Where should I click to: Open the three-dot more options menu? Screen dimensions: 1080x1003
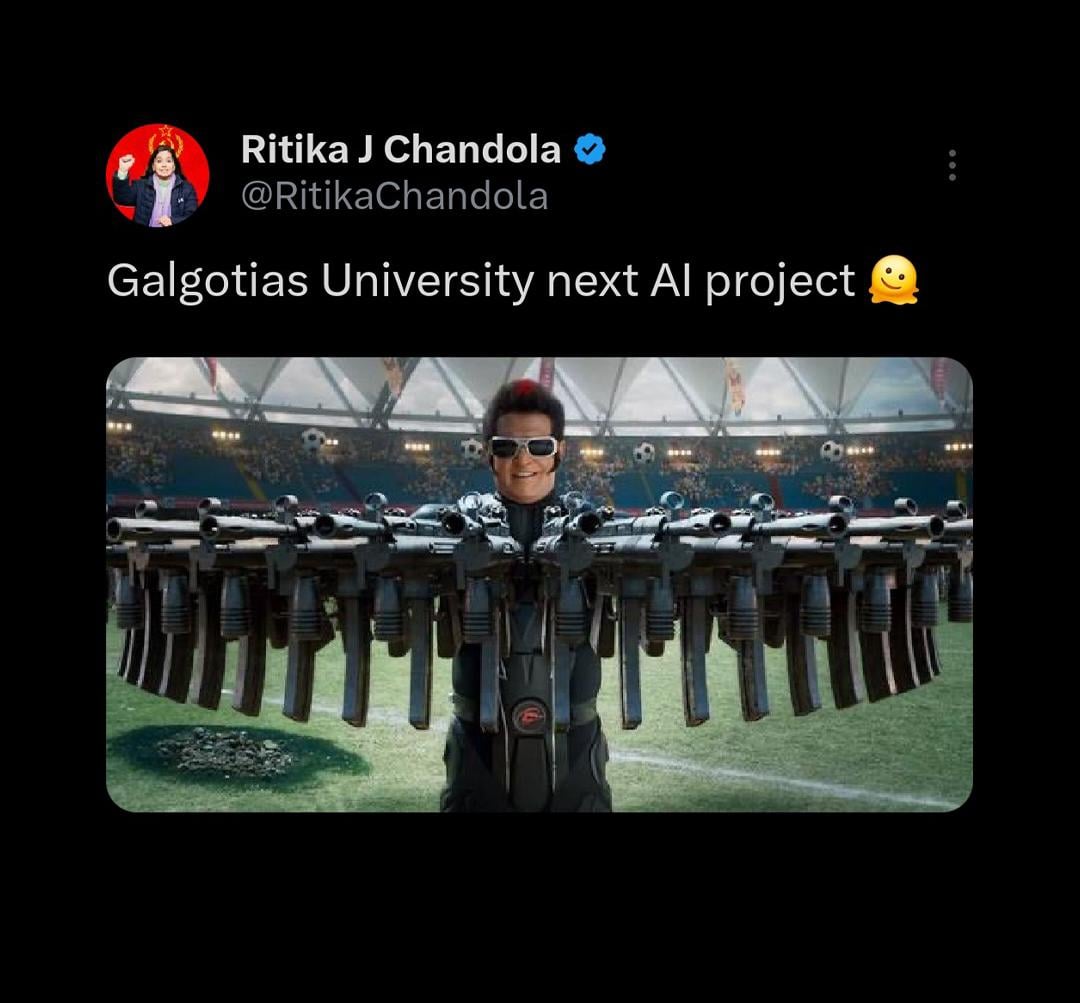coord(952,165)
